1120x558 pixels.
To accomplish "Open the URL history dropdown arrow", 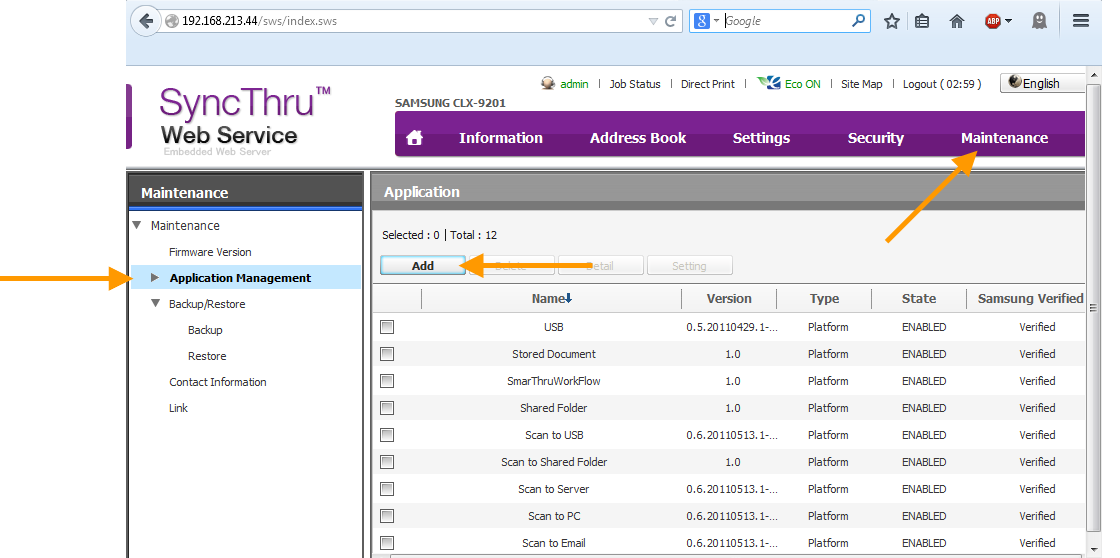I will click(x=653, y=21).
